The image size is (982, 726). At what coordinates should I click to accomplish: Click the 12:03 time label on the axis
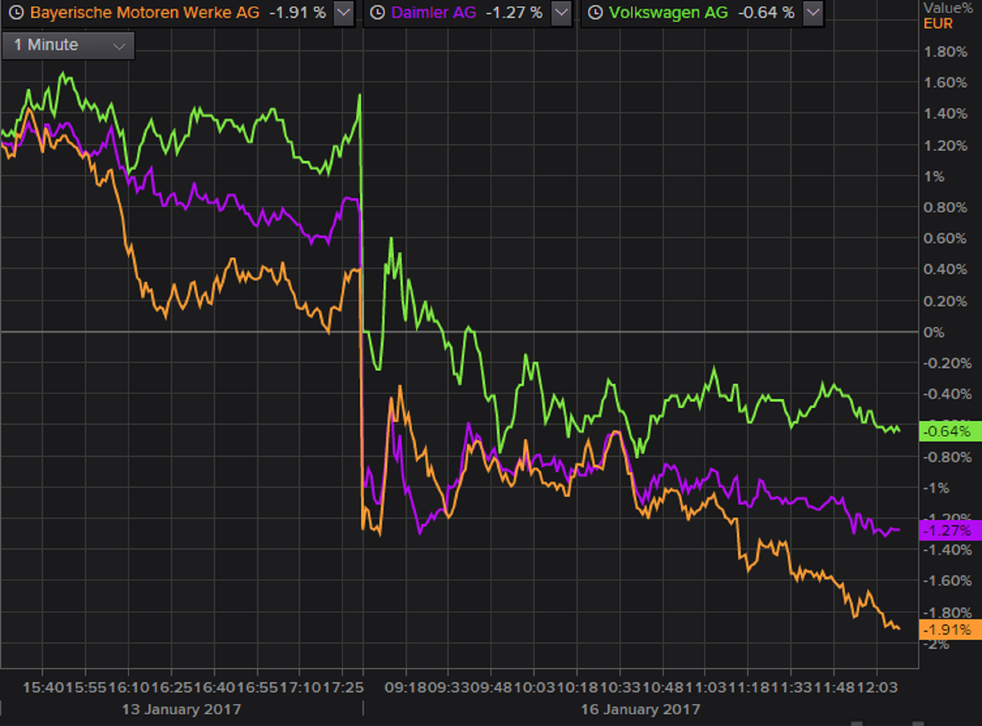(878, 690)
